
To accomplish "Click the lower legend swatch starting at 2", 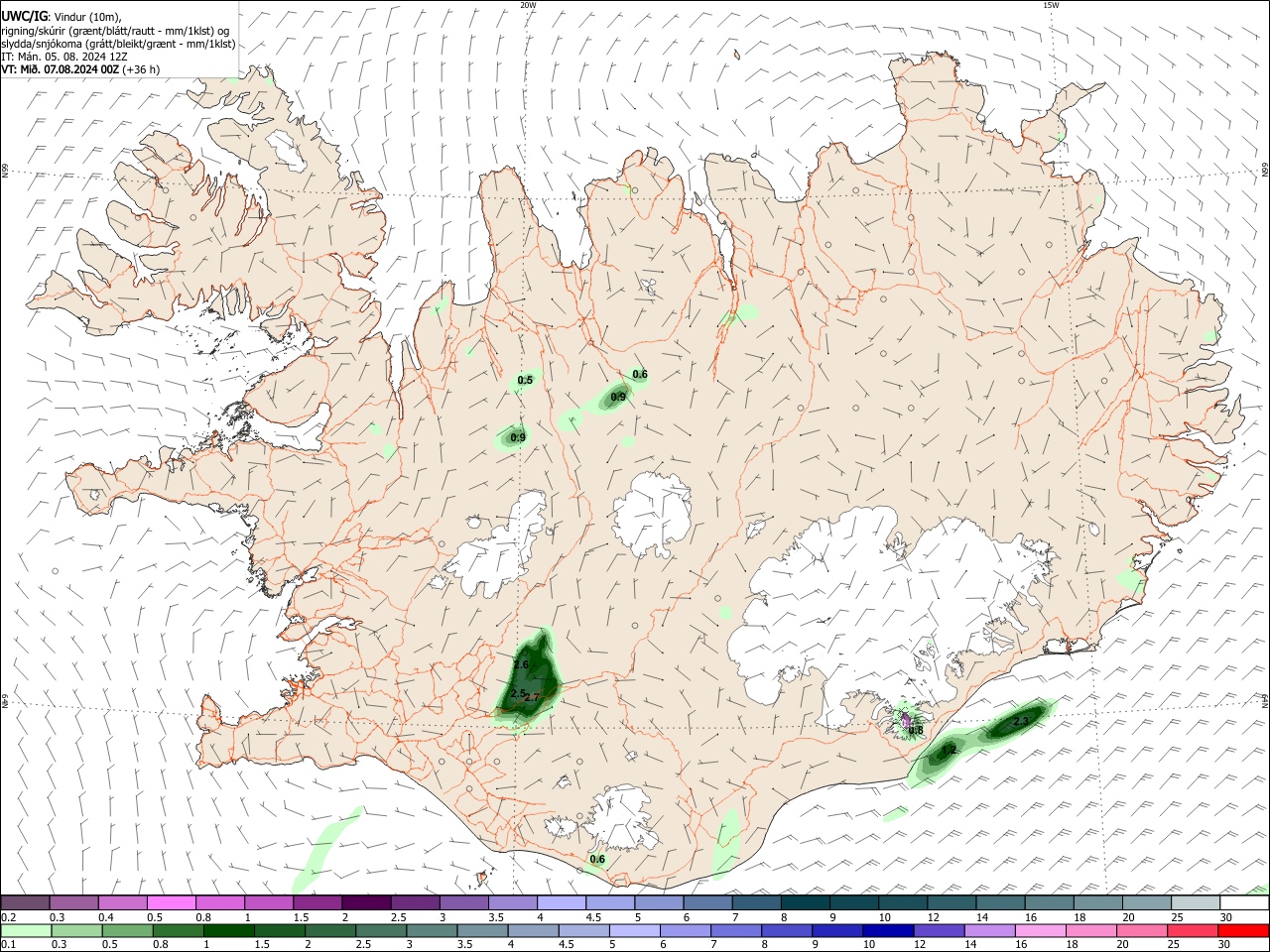I will pyautogui.click(x=329, y=930).
